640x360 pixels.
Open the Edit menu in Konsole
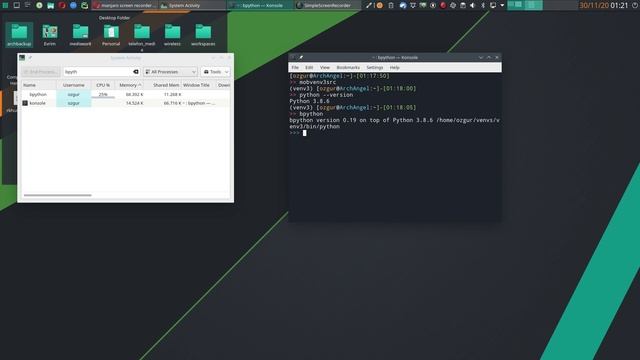pyautogui.click(x=309, y=67)
